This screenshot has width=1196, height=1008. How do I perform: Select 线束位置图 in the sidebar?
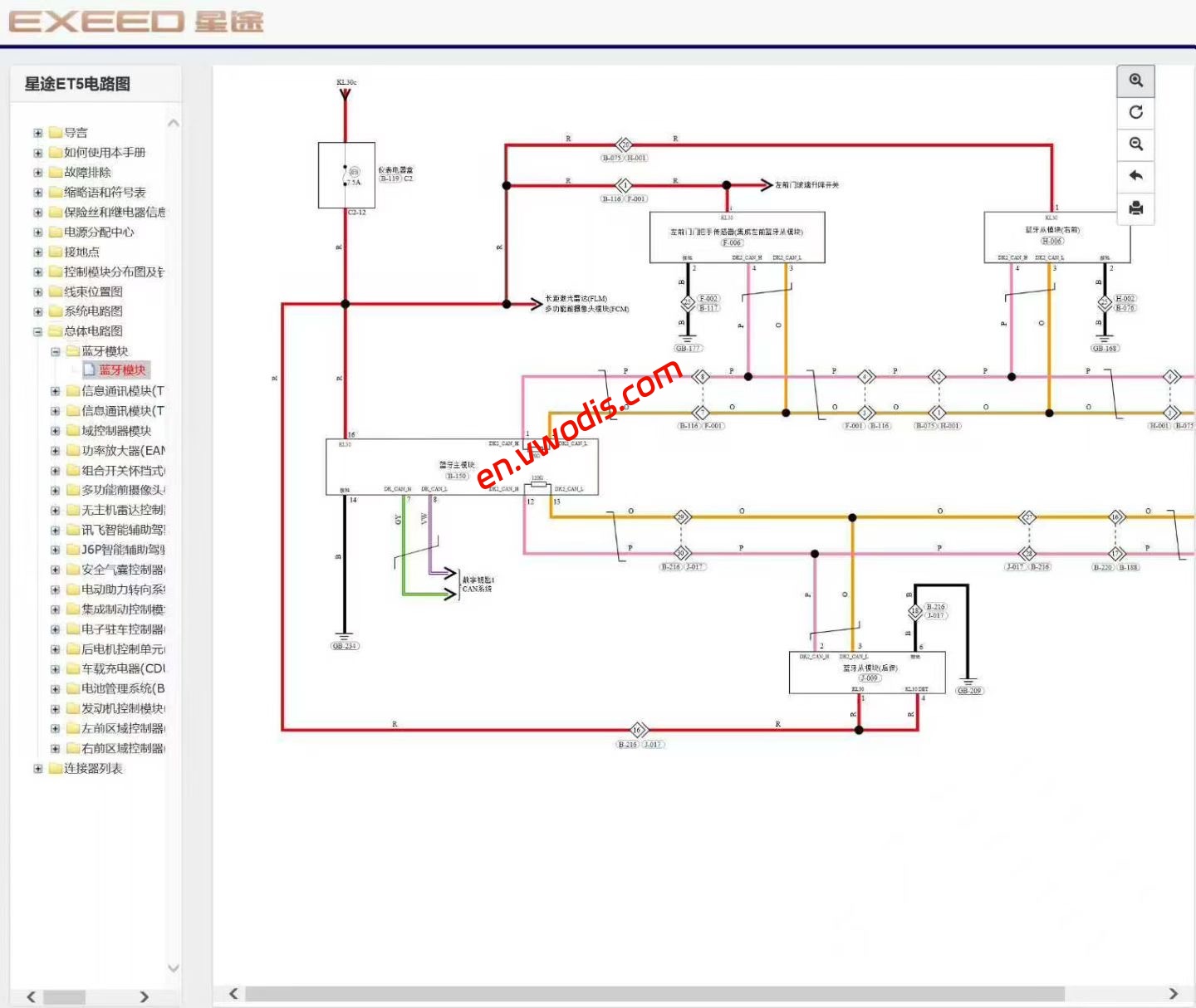pos(94,291)
